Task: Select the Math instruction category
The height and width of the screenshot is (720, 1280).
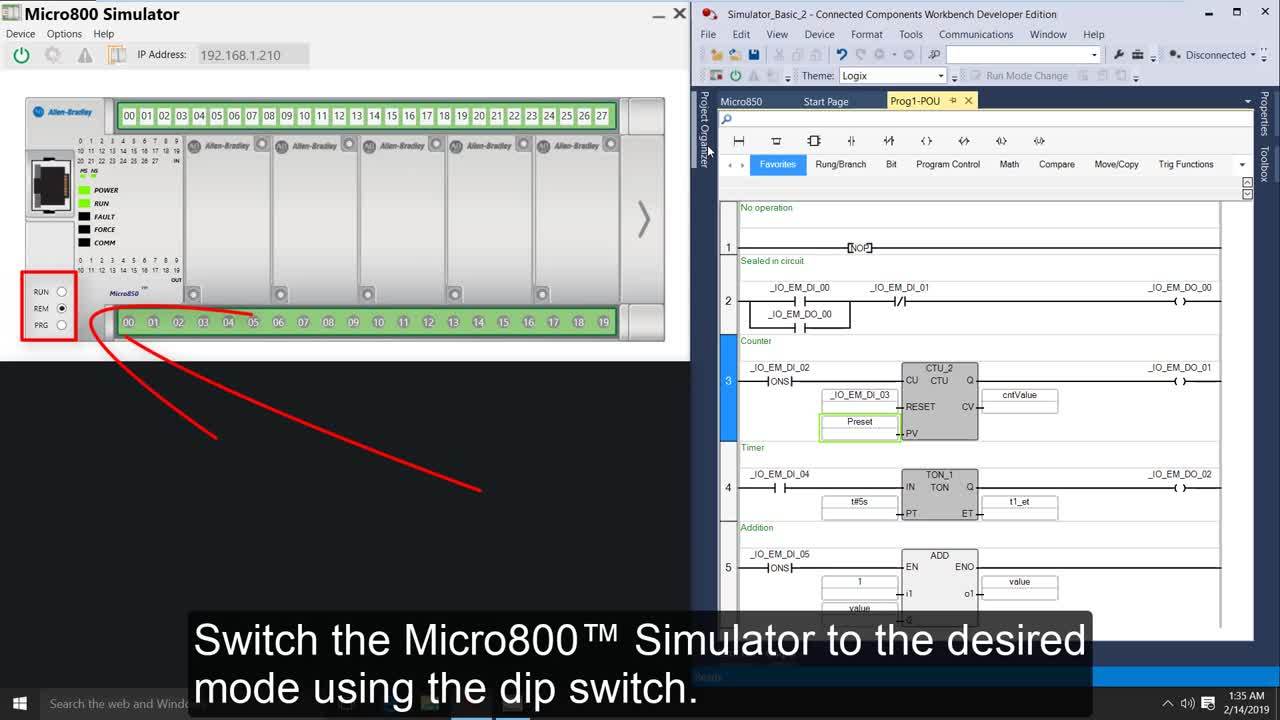Action: pyautogui.click(x=1010, y=165)
